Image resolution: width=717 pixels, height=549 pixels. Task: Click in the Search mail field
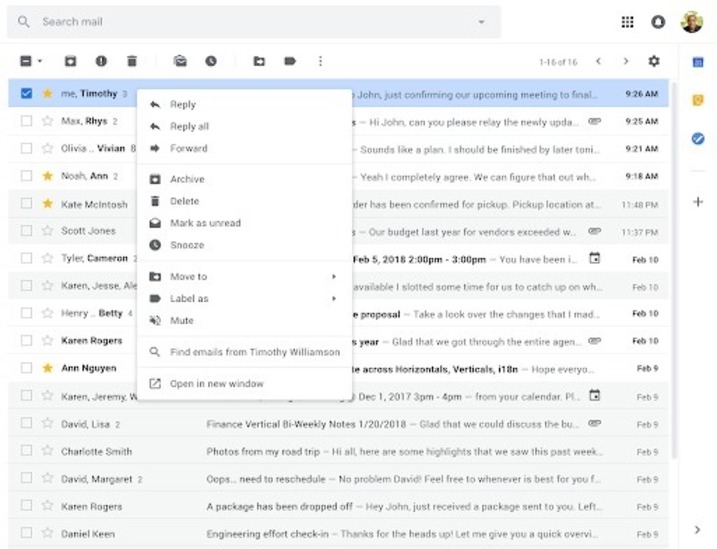click(254, 22)
